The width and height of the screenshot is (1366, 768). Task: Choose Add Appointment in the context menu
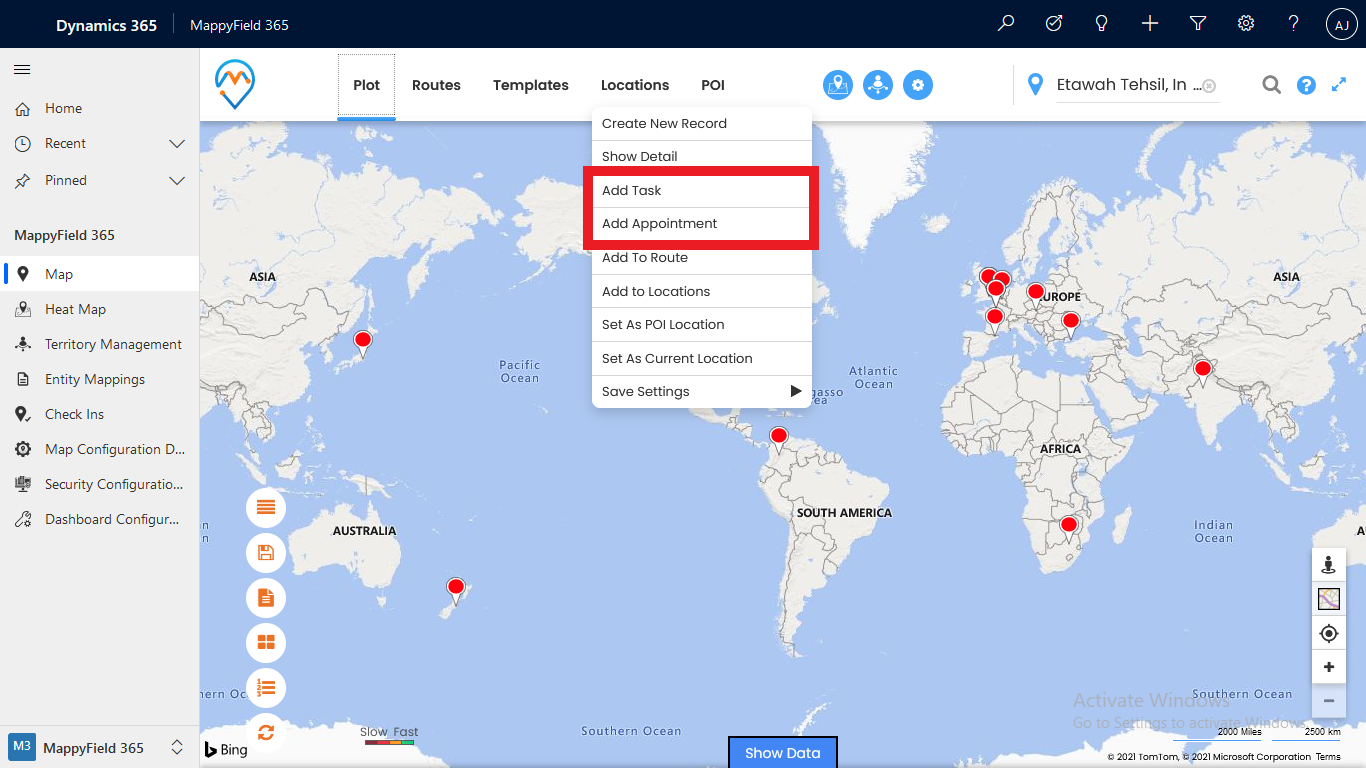[x=702, y=224]
